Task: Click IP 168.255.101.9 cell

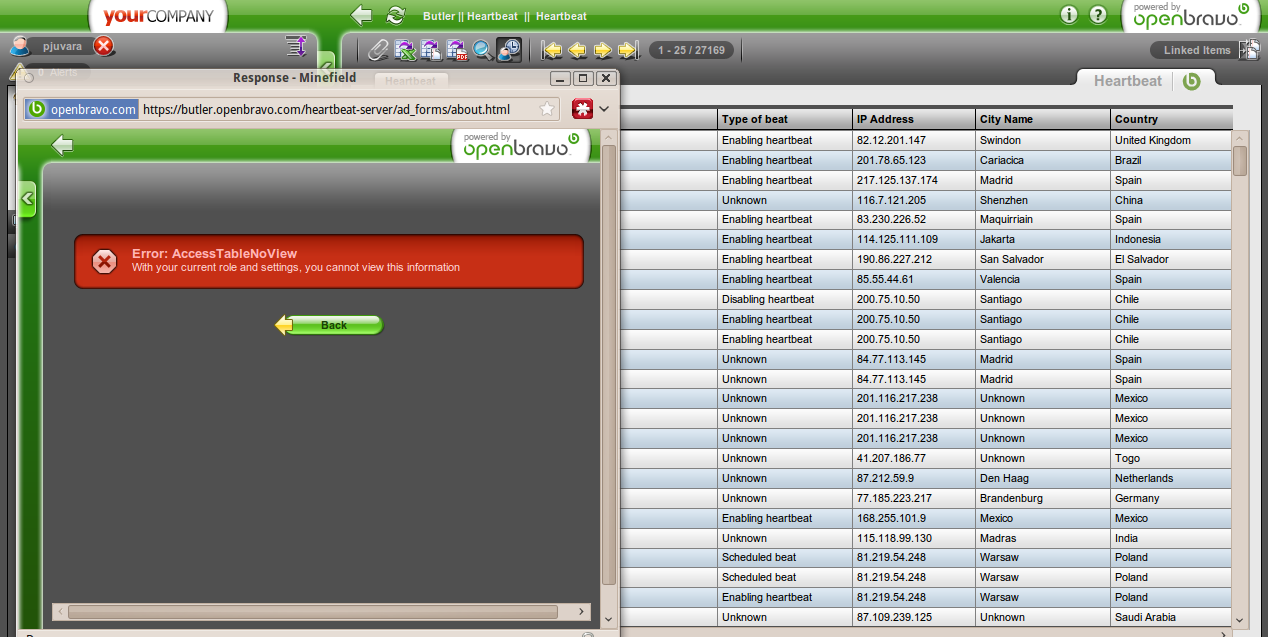Action: (x=914, y=518)
